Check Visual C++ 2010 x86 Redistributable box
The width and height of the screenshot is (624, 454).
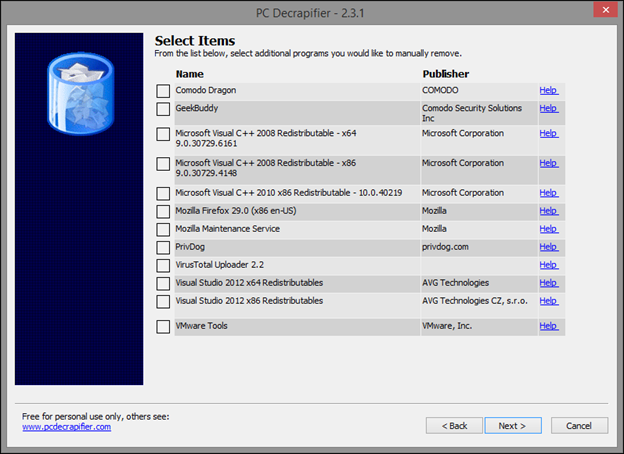pyautogui.click(x=163, y=194)
